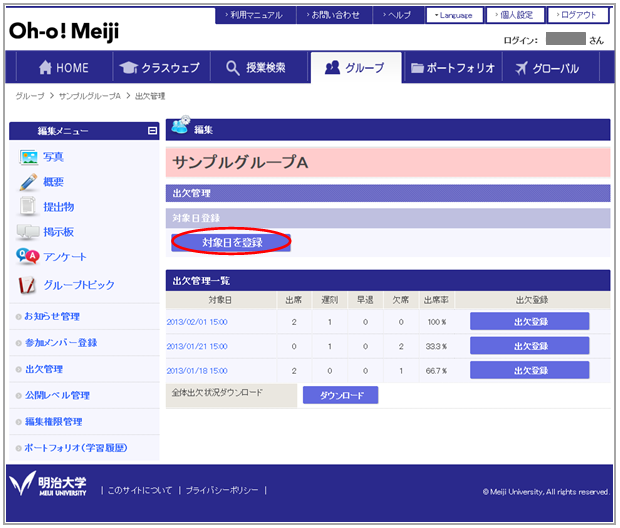Open 参加メンバー登録 in the sidebar

click(61, 343)
